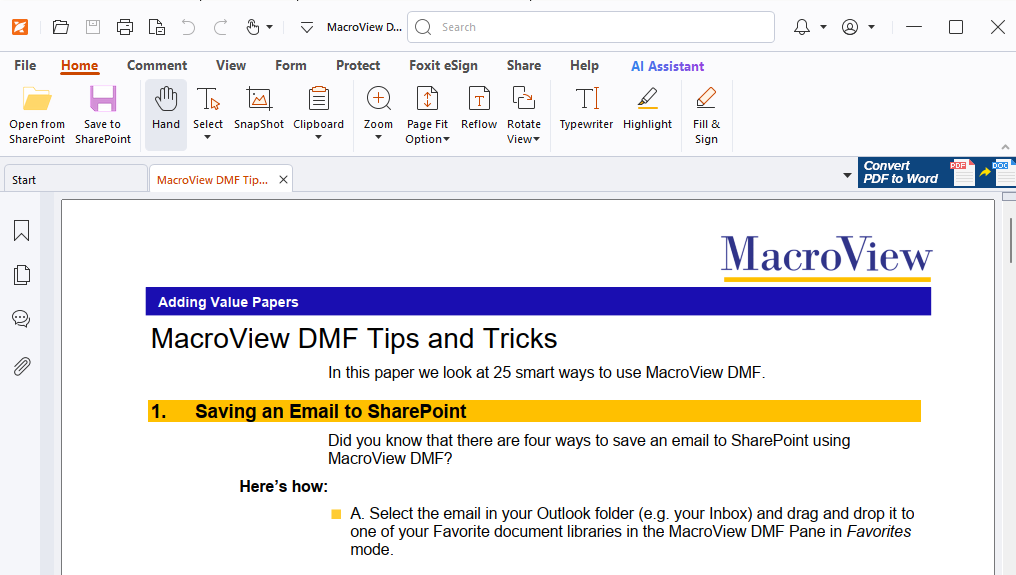Open the Pages thumbnails panel
The image size is (1016, 575).
tap(21, 275)
